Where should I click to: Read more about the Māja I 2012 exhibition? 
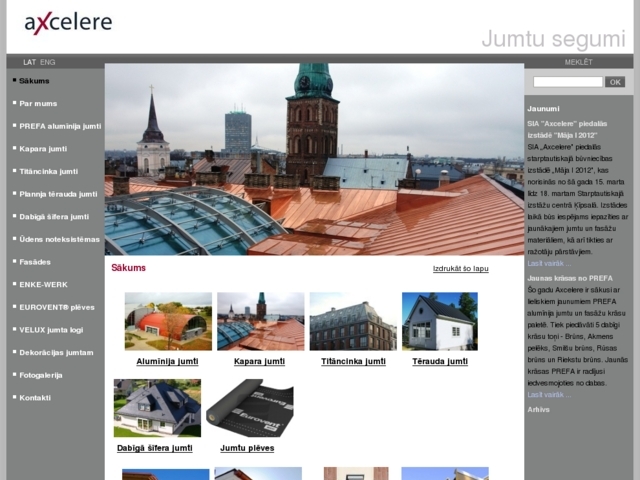tap(549, 264)
